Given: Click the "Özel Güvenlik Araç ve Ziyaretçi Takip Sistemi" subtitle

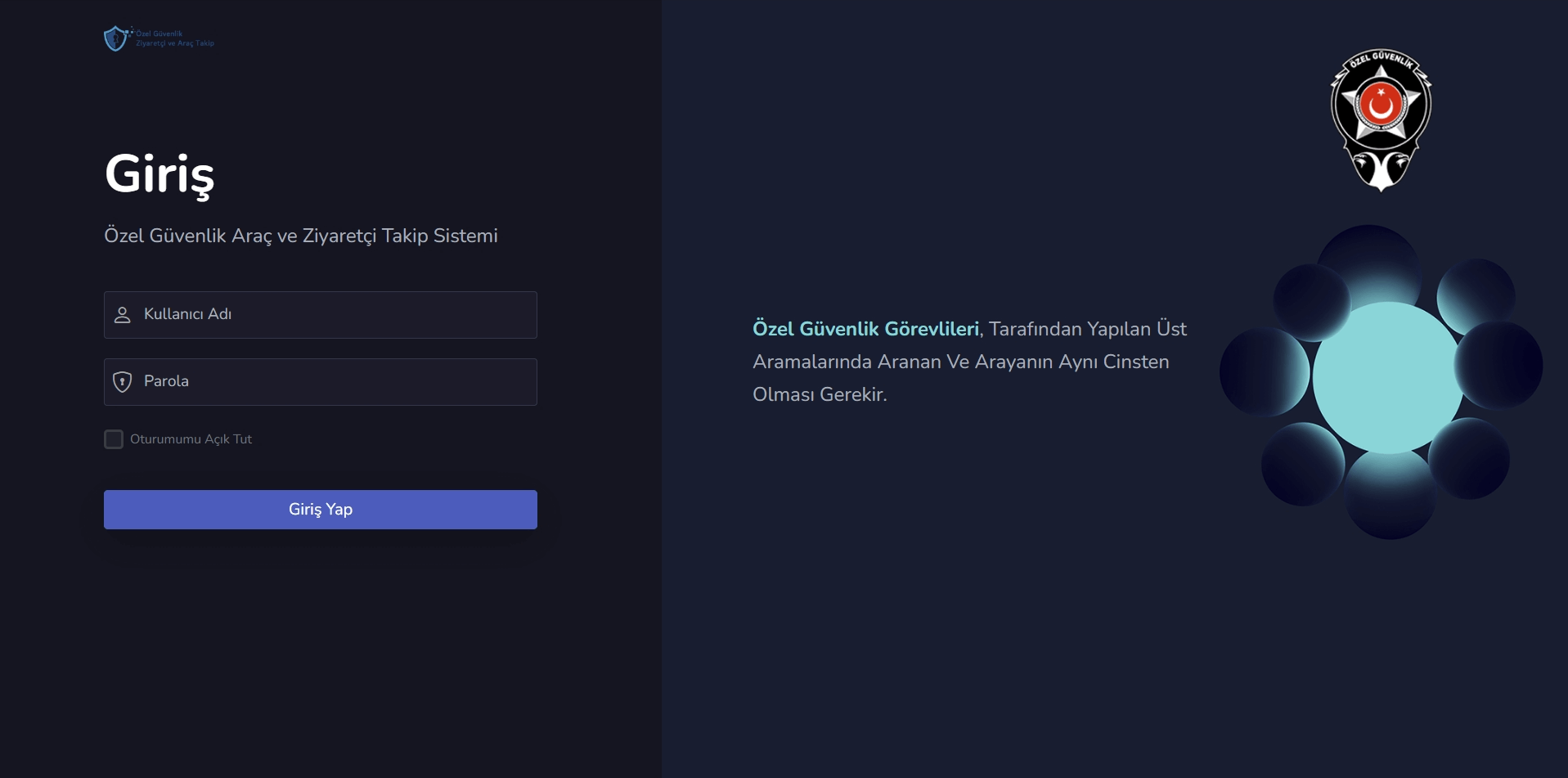Looking at the screenshot, I should [300, 236].
